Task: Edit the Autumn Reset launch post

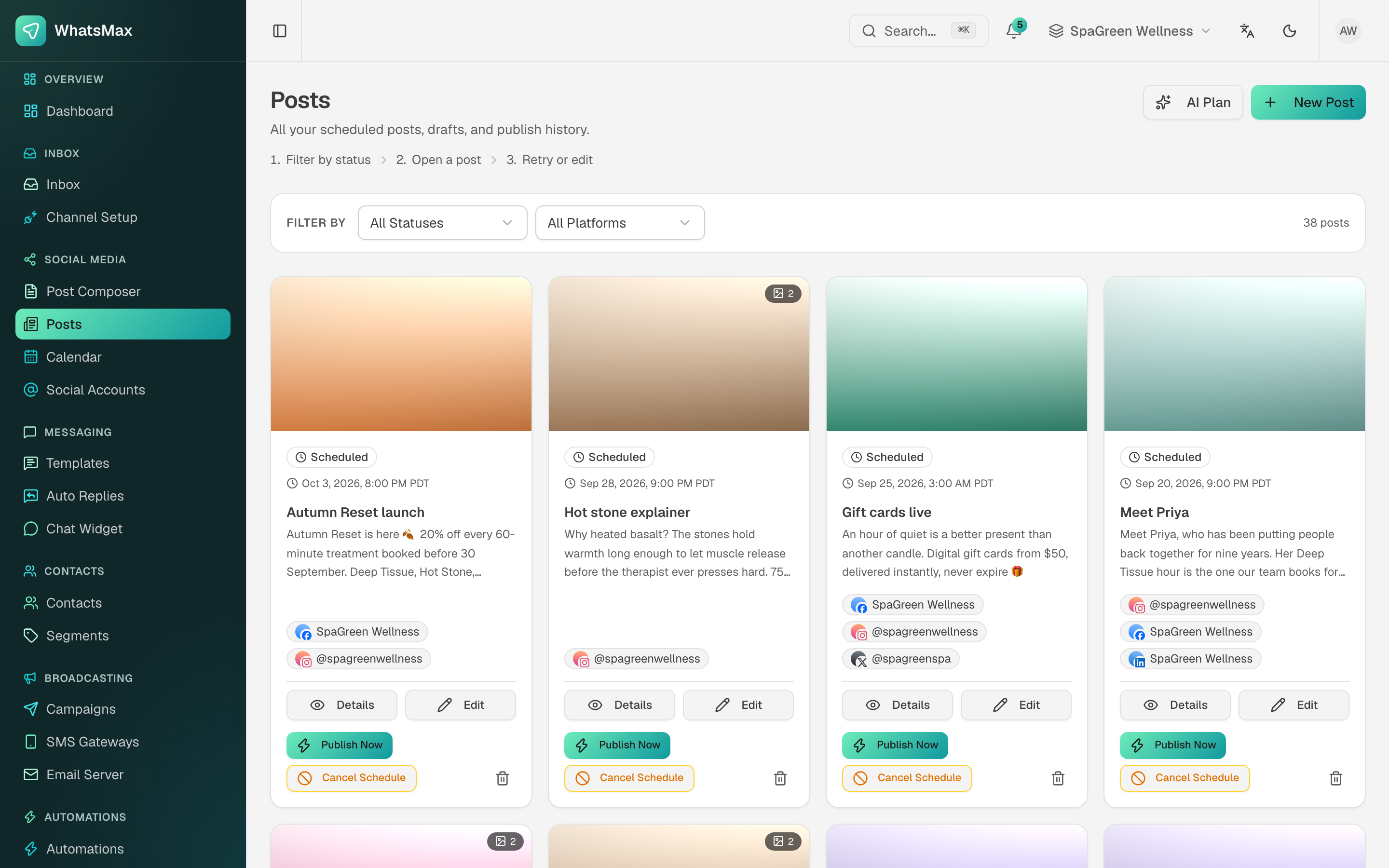Action: point(460,705)
